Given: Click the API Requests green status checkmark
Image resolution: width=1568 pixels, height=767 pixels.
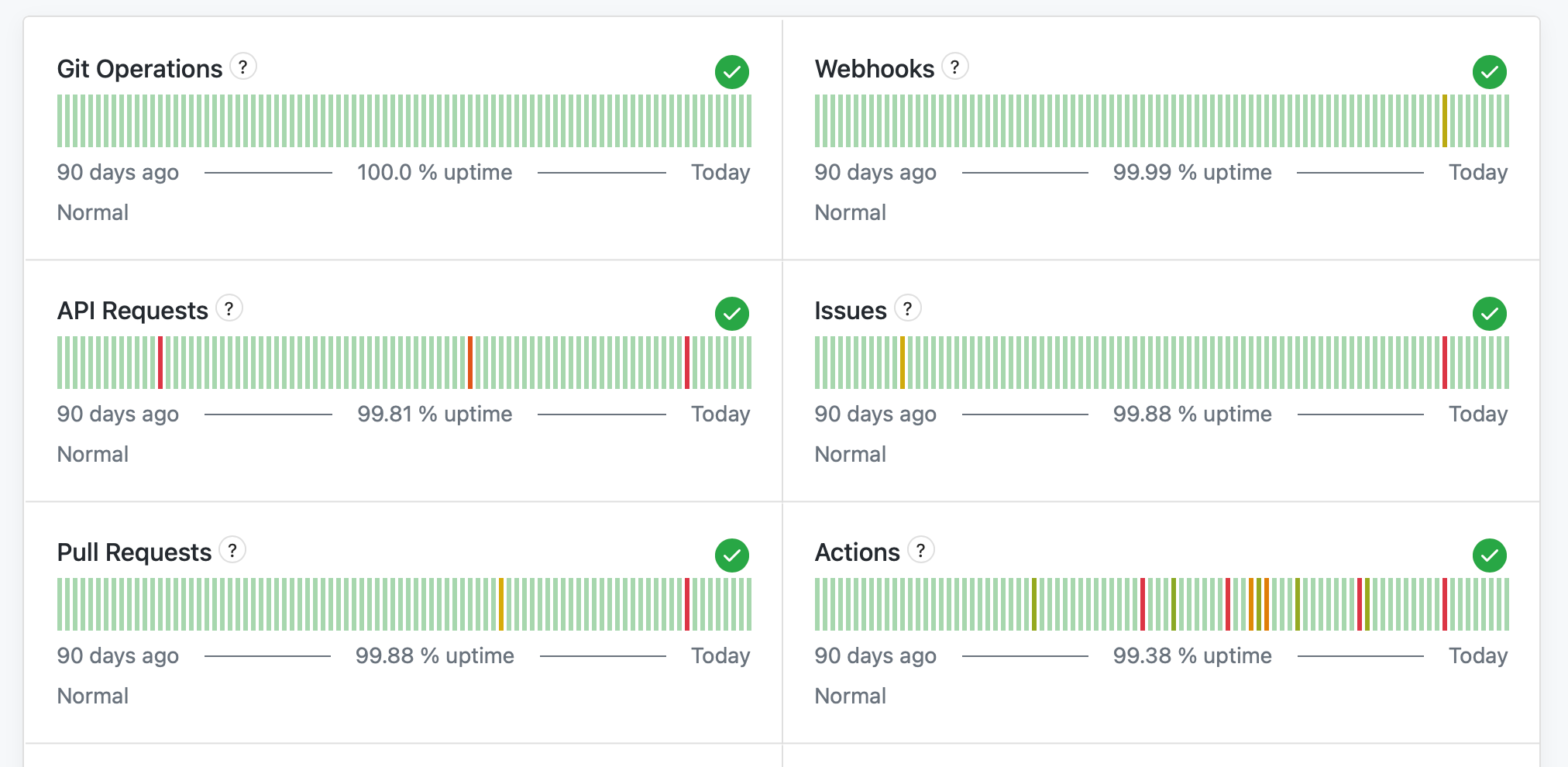Looking at the screenshot, I should click(732, 314).
